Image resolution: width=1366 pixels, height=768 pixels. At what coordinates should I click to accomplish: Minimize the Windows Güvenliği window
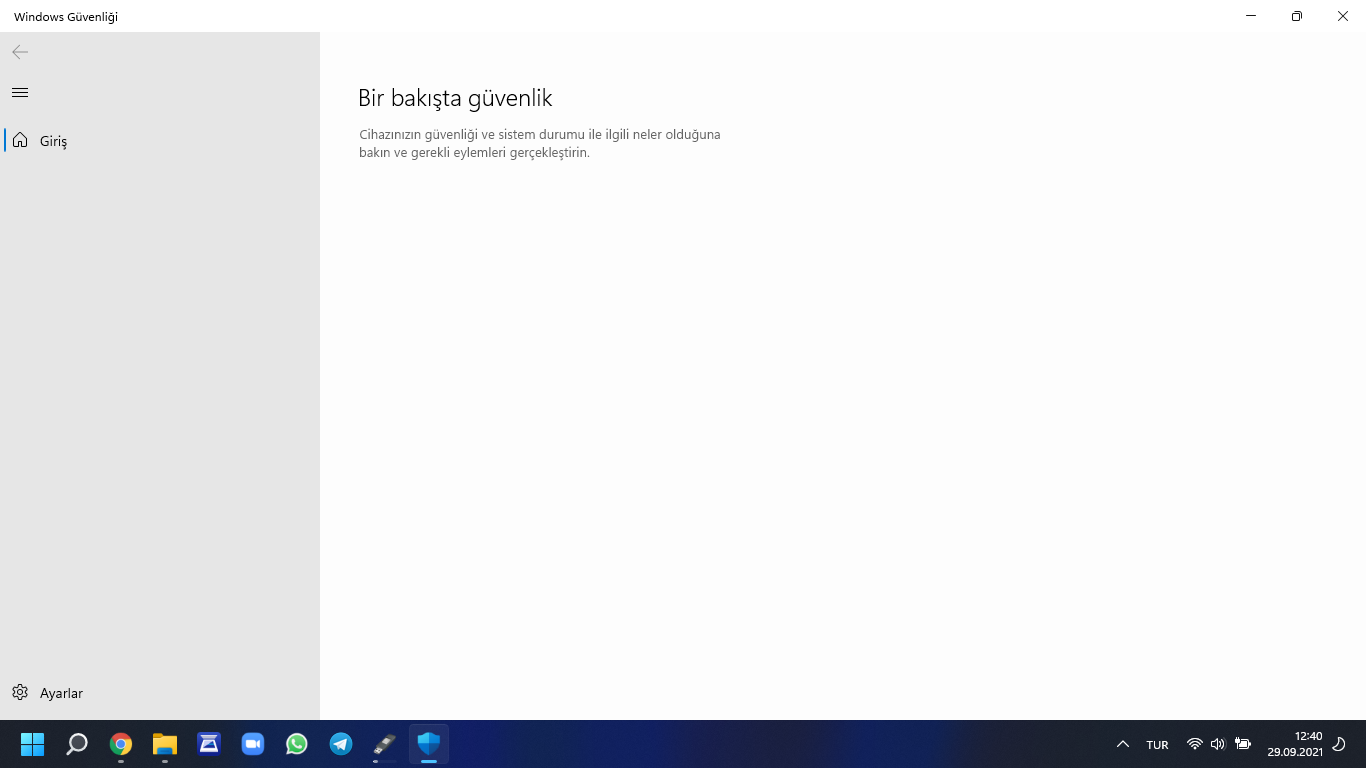pos(1251,16)
